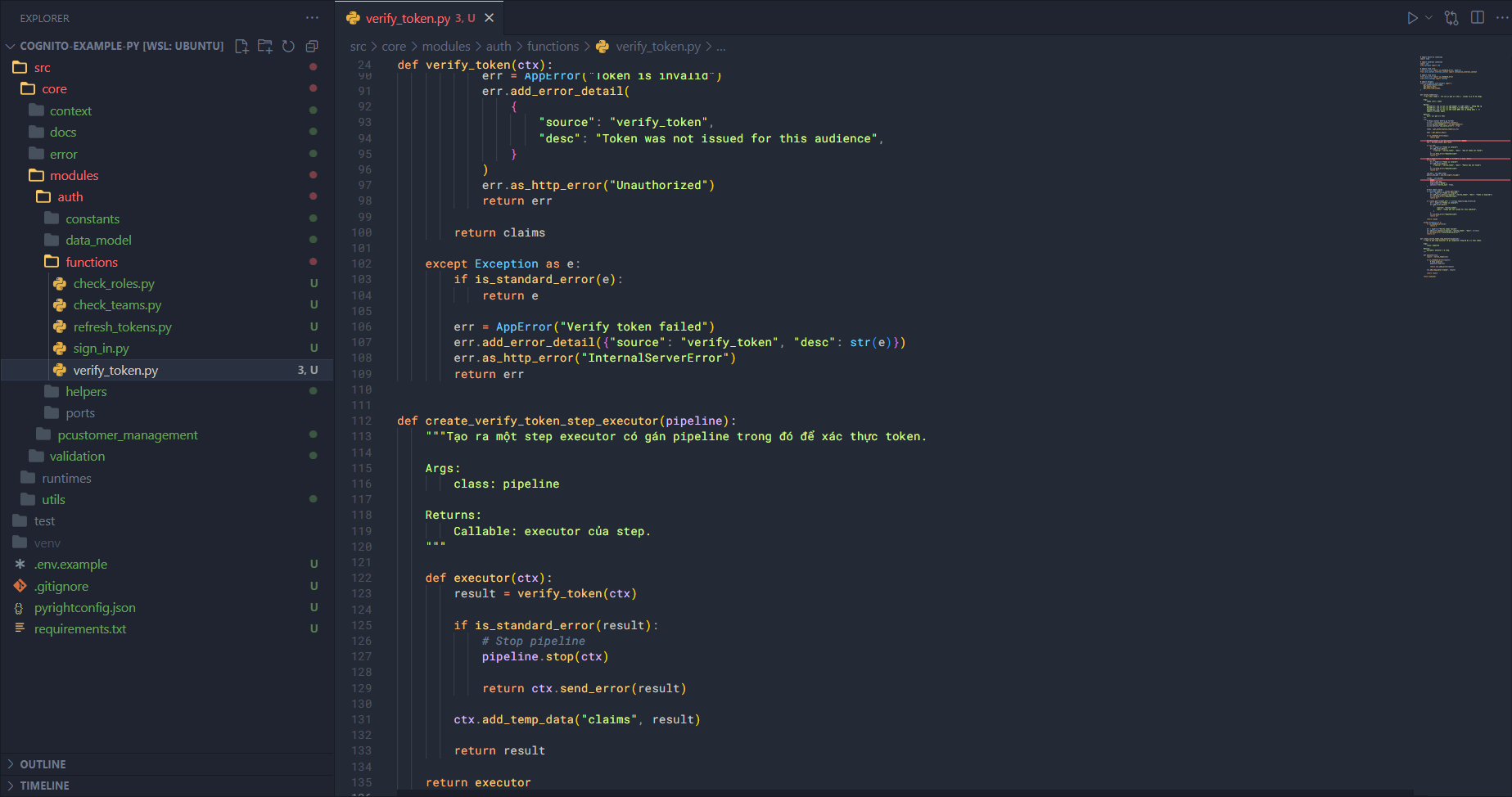Open Explorer Views and More Actions menu
Screen dimensions: 1512x797
[312, 18]
